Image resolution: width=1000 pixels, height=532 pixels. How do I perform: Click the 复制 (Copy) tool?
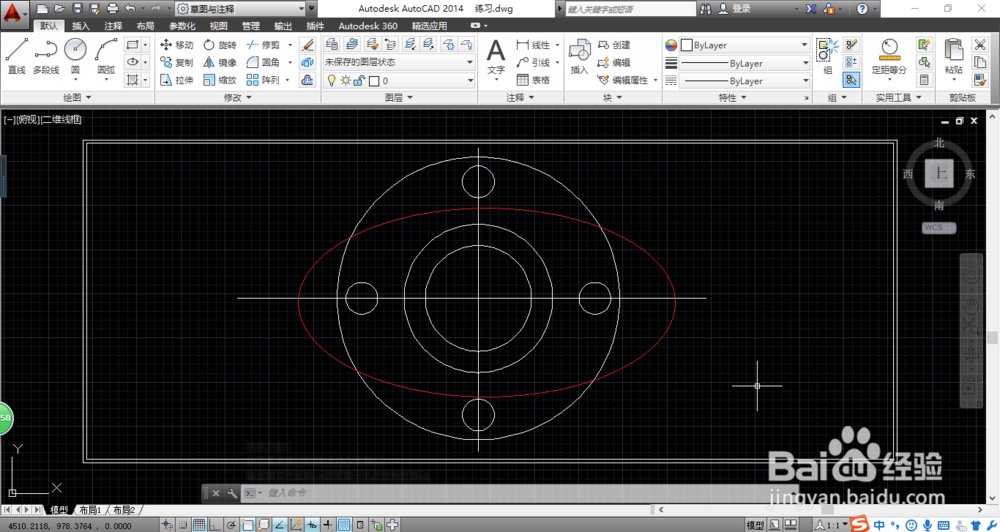point(177,62)
